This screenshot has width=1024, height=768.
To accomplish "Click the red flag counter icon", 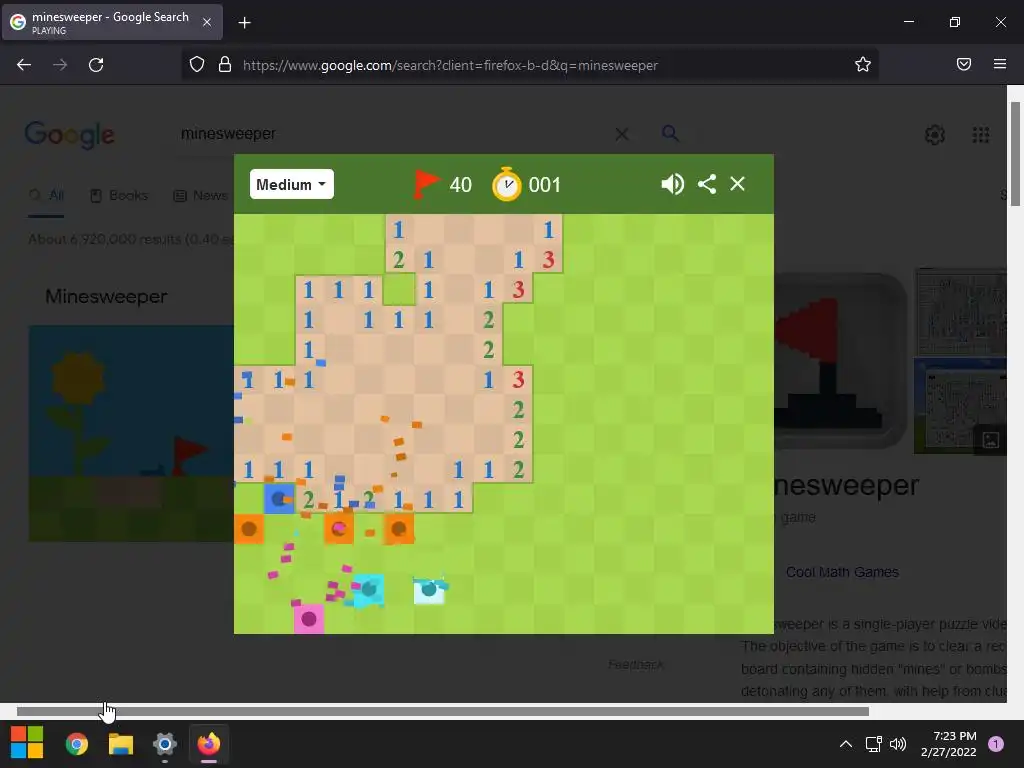I will click(x=426, y=184).
